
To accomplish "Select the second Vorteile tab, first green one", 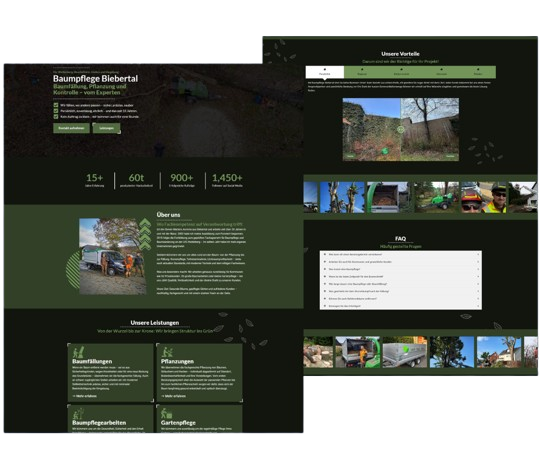I will [362, 72].
